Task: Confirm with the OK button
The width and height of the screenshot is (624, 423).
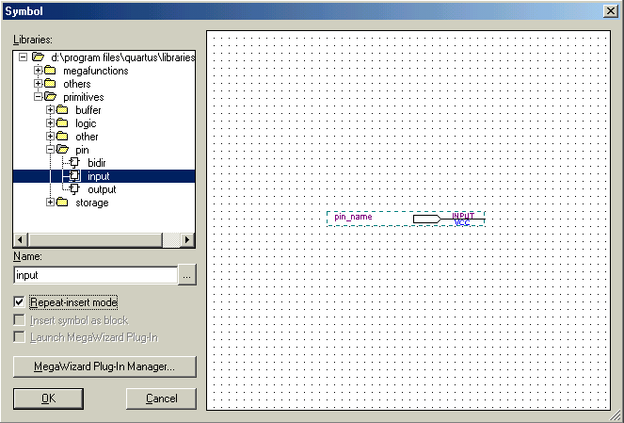Action: [48, 398]
